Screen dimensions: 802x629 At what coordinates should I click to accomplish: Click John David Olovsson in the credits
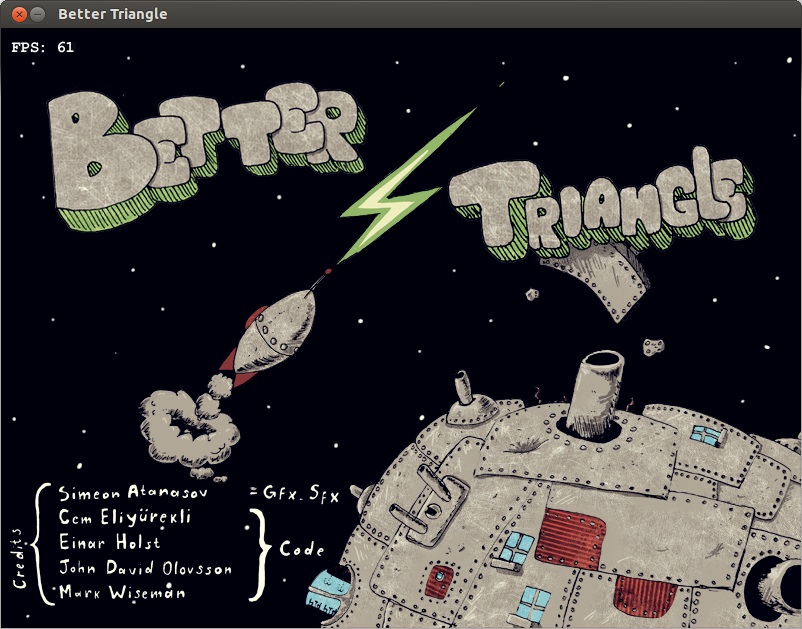(146, 568)
